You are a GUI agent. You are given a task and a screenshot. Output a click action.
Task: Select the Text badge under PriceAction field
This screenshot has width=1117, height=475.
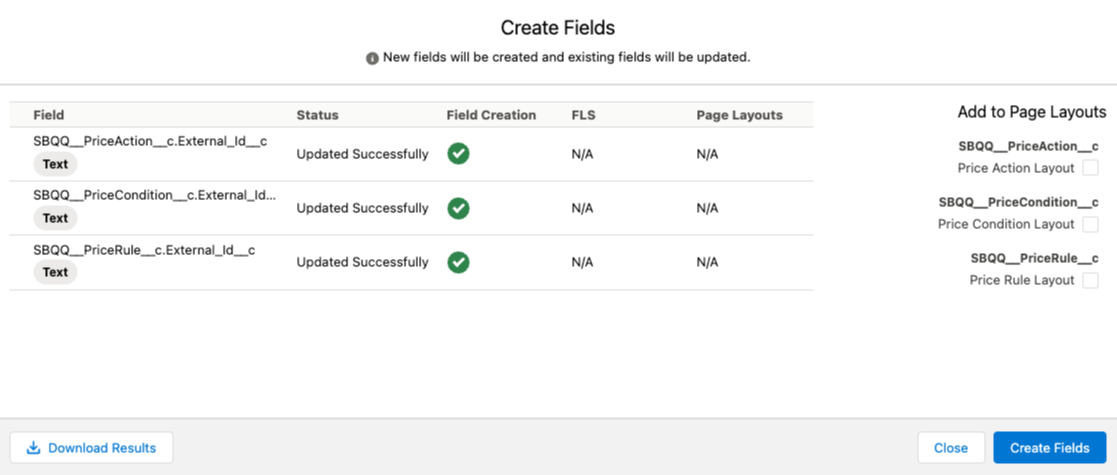pos(55,165)
